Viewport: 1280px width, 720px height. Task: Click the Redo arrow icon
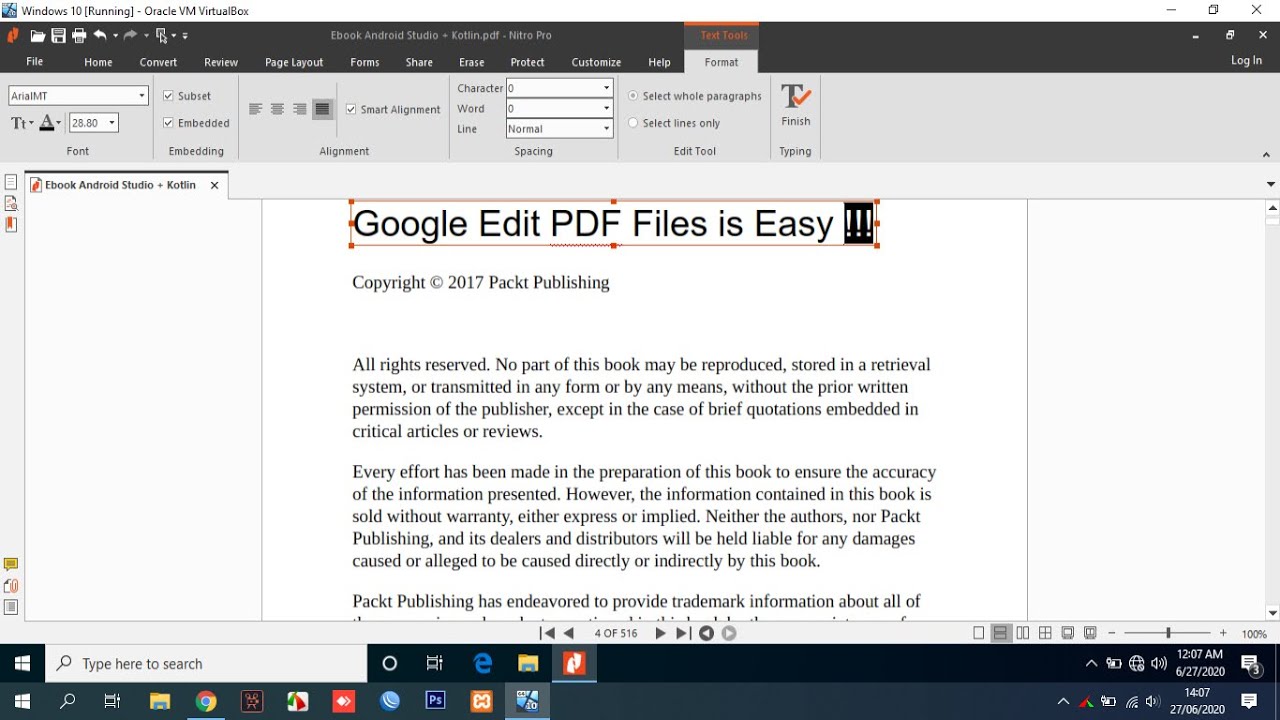click(x=130, y=35)
